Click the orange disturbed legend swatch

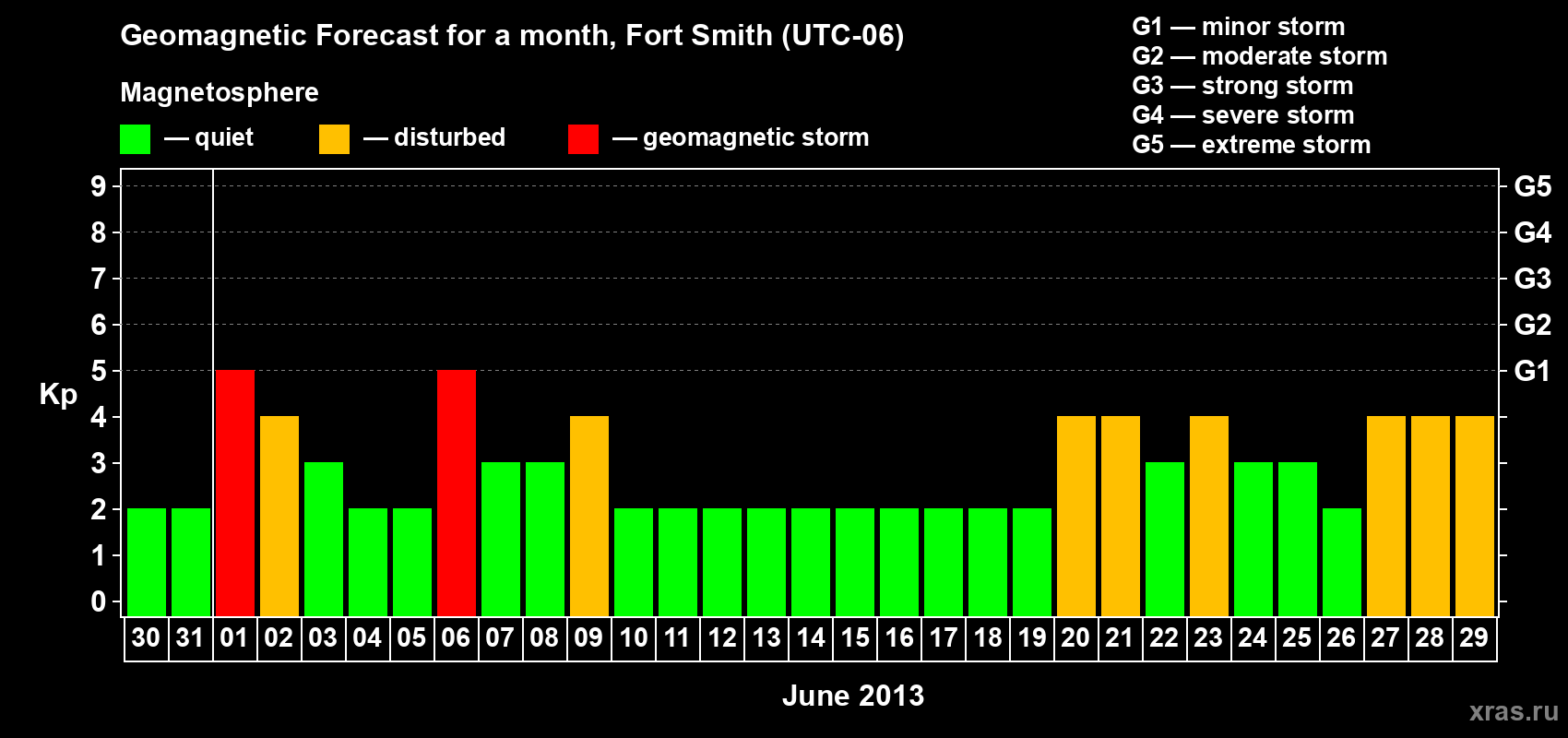click(x=334, y=139)
